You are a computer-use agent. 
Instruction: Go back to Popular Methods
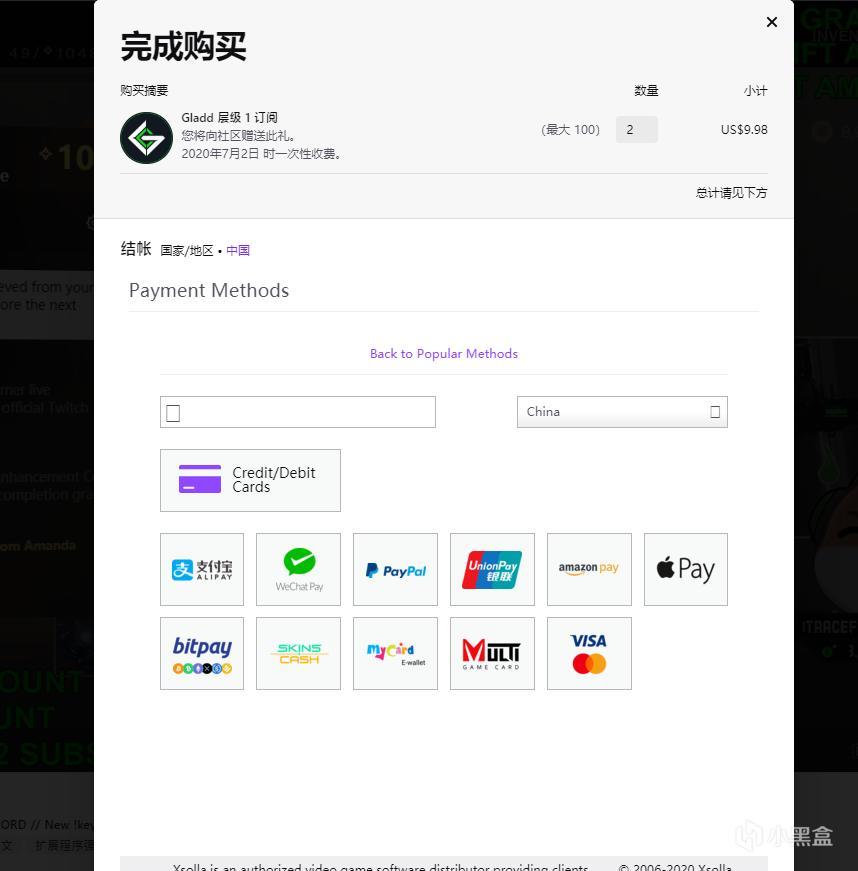pos(444,354)
